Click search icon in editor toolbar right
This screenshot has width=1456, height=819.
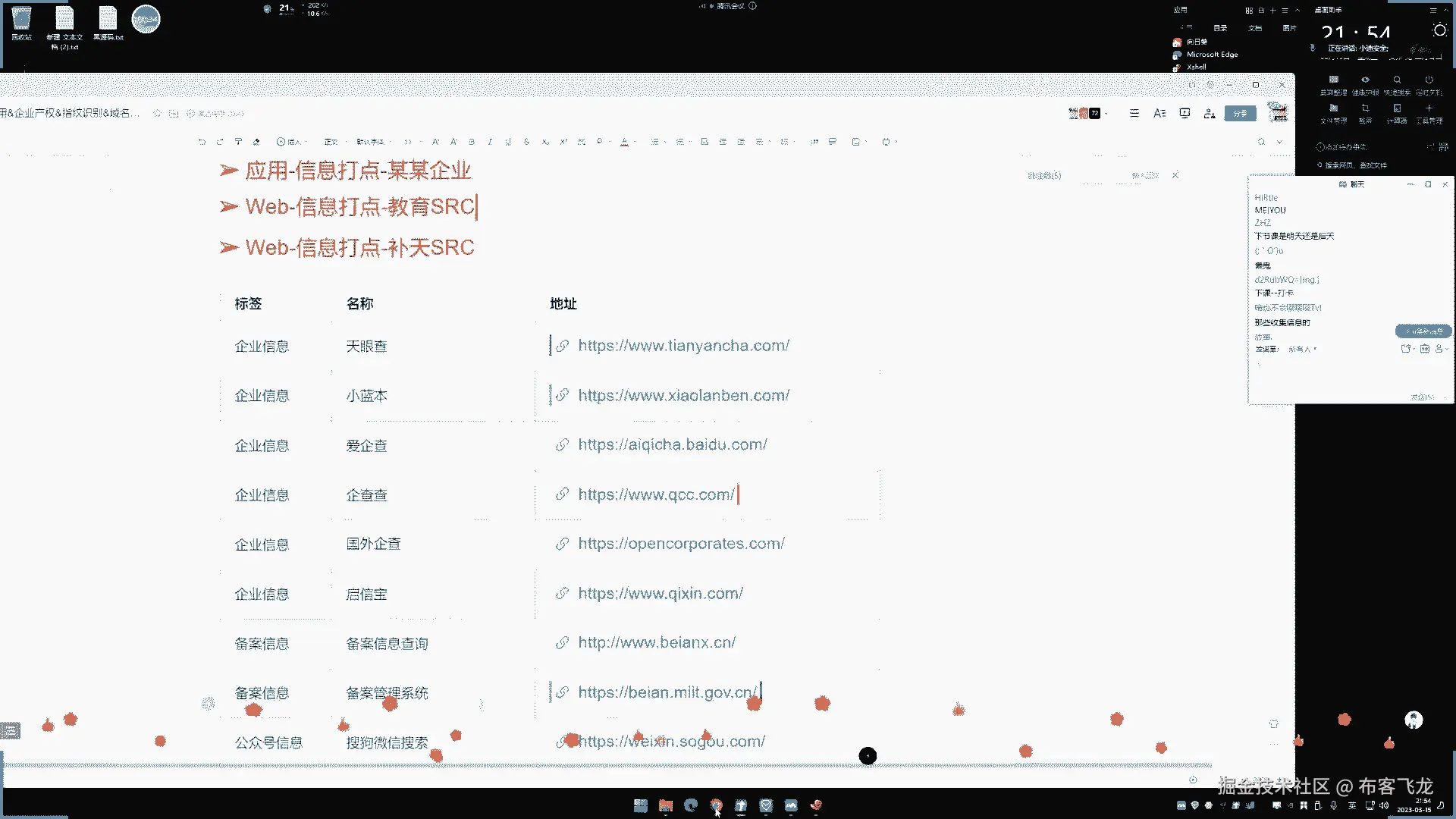pos(1261,142)
